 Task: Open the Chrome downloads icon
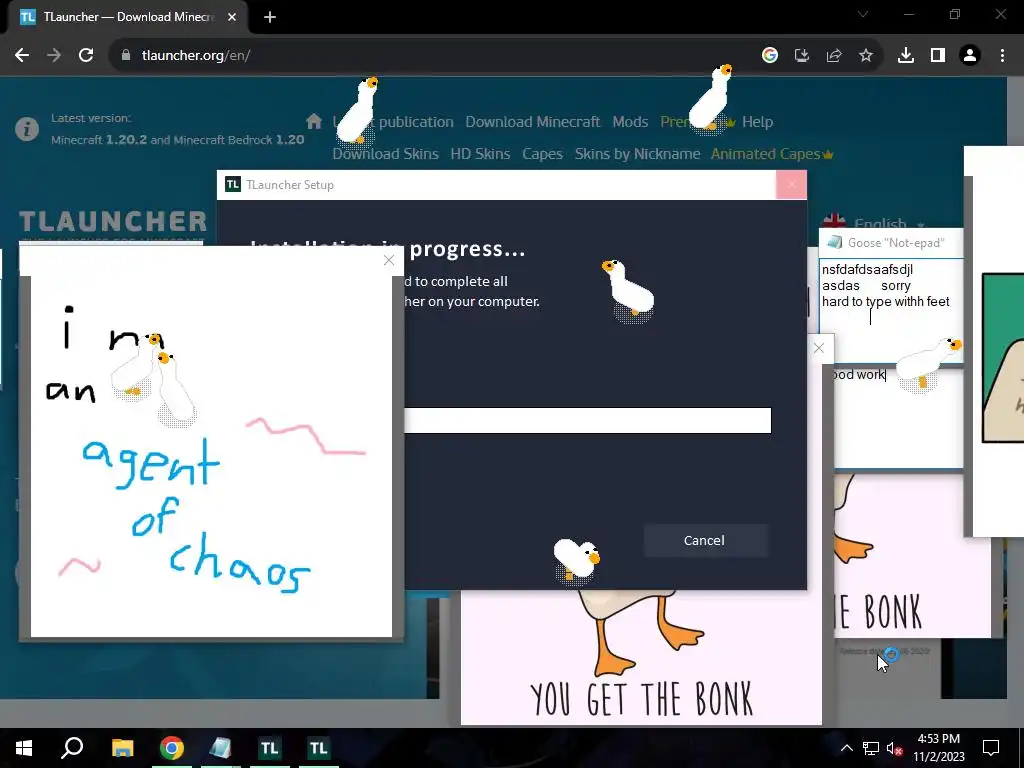coord(906,56)
